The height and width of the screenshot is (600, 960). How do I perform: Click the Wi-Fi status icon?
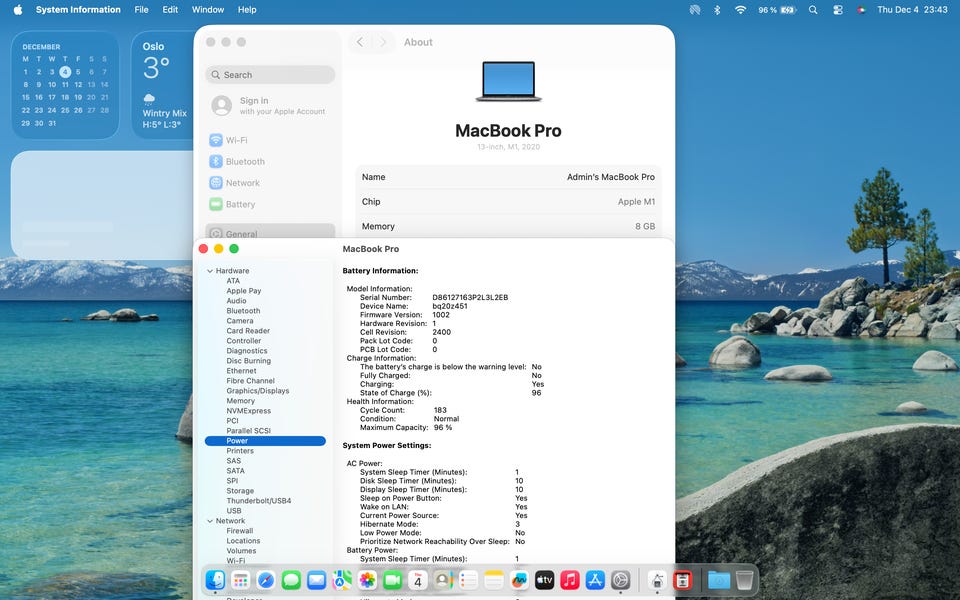[741, 10]
